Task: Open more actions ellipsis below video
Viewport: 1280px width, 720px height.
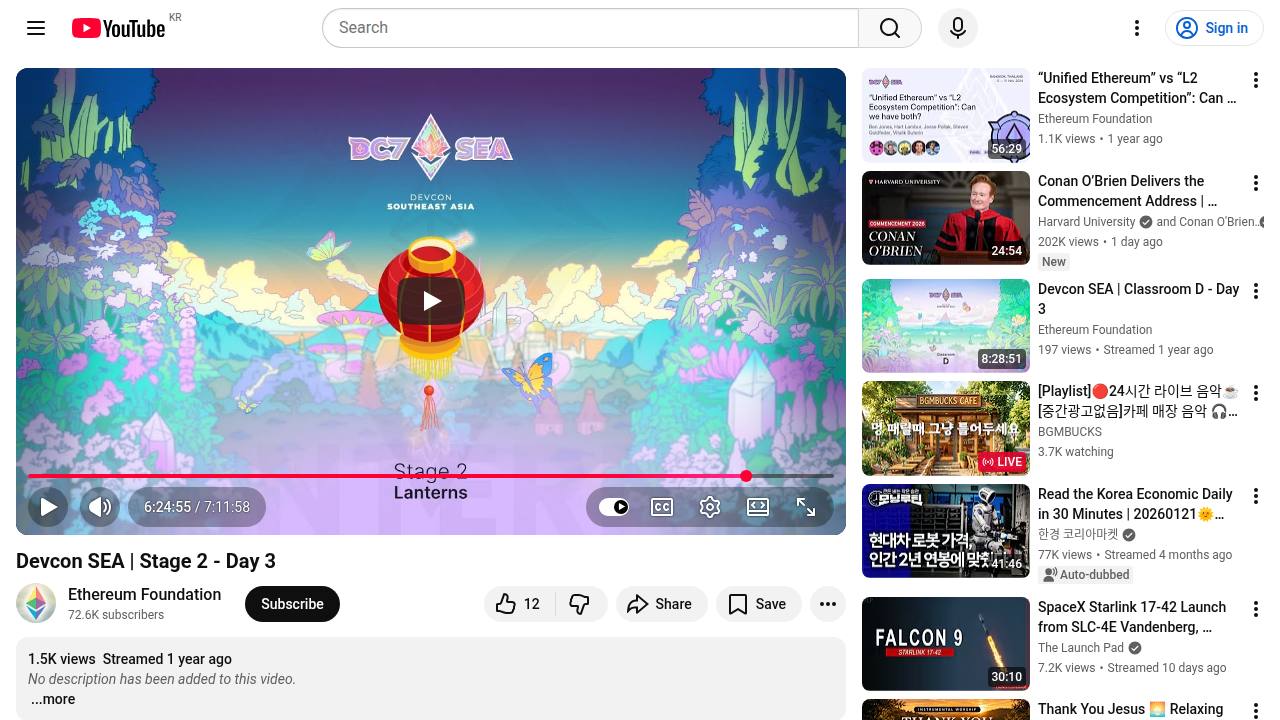Action: click(828, 604)
